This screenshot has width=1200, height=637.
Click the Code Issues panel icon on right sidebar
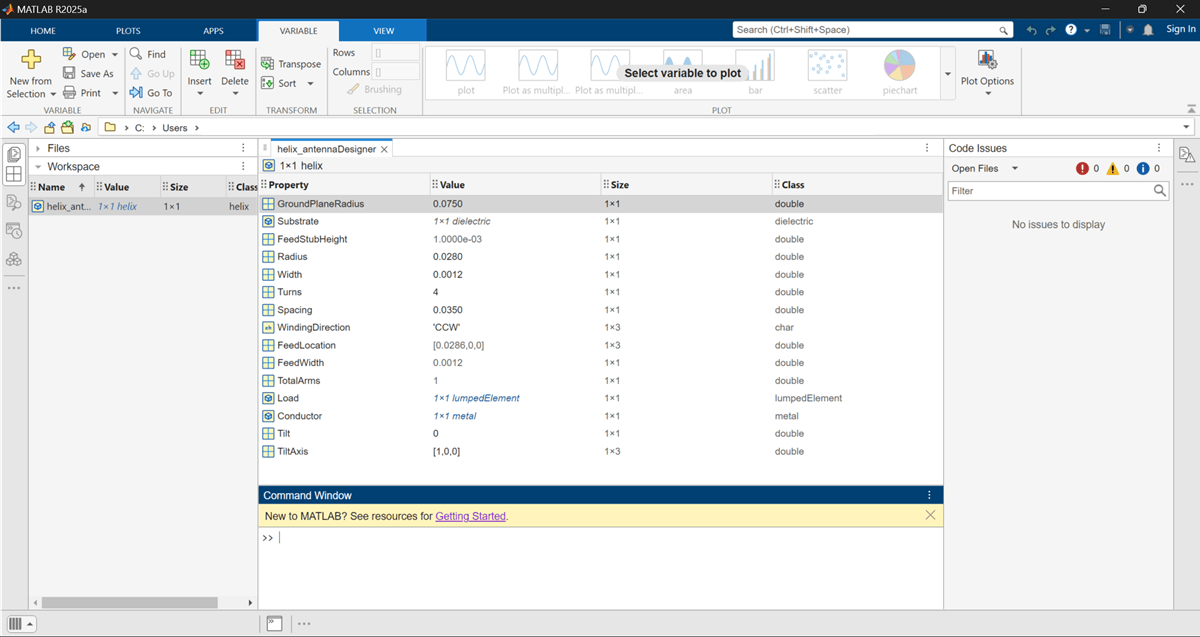[x=1186, y=154]
